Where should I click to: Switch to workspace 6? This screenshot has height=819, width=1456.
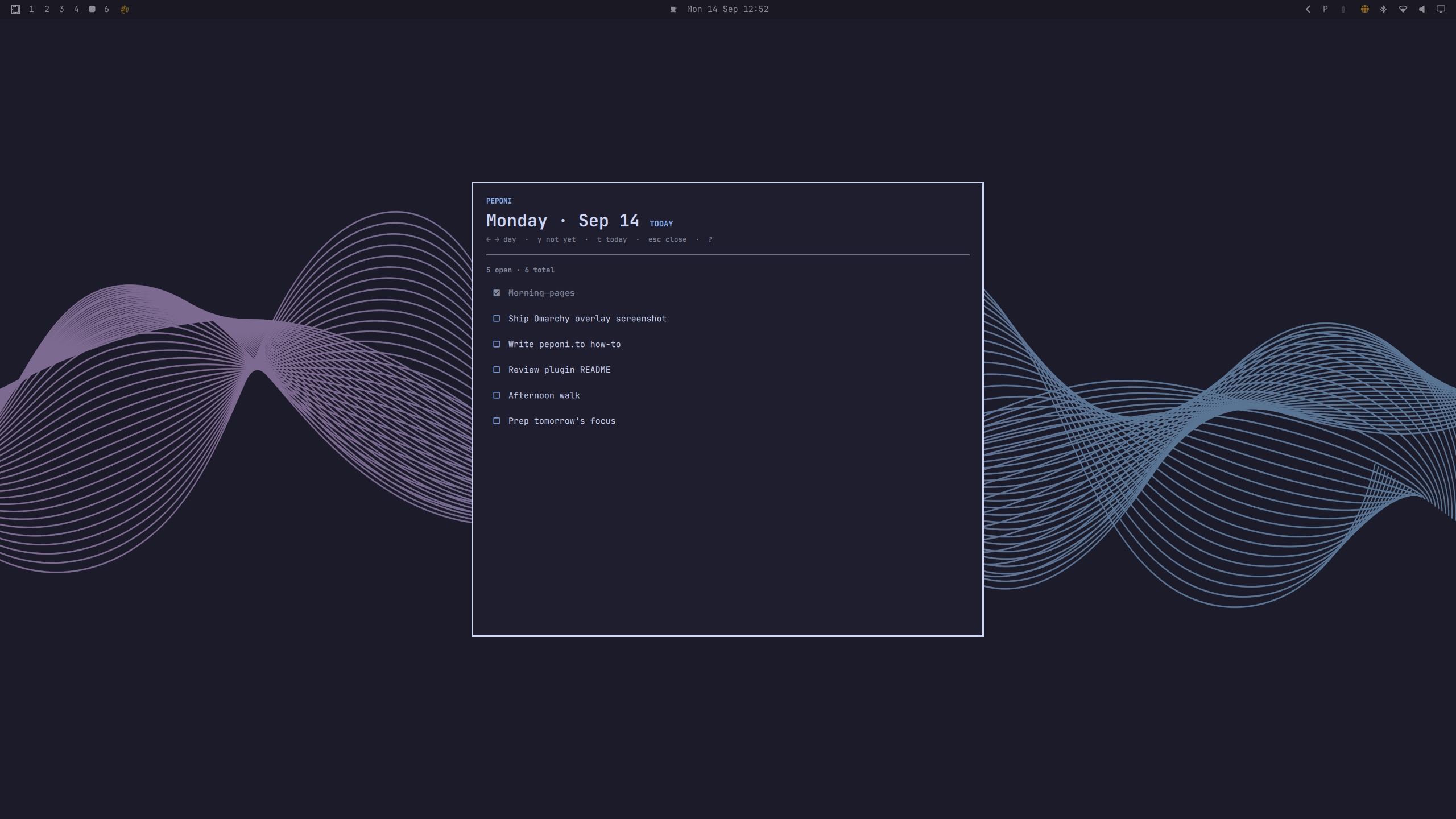click(106, 9)
